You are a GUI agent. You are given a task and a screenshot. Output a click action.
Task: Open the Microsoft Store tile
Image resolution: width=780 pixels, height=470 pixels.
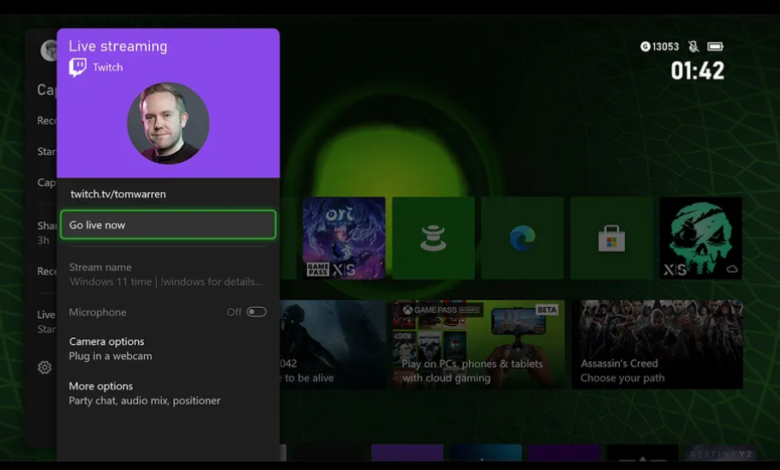click(611, 238)
